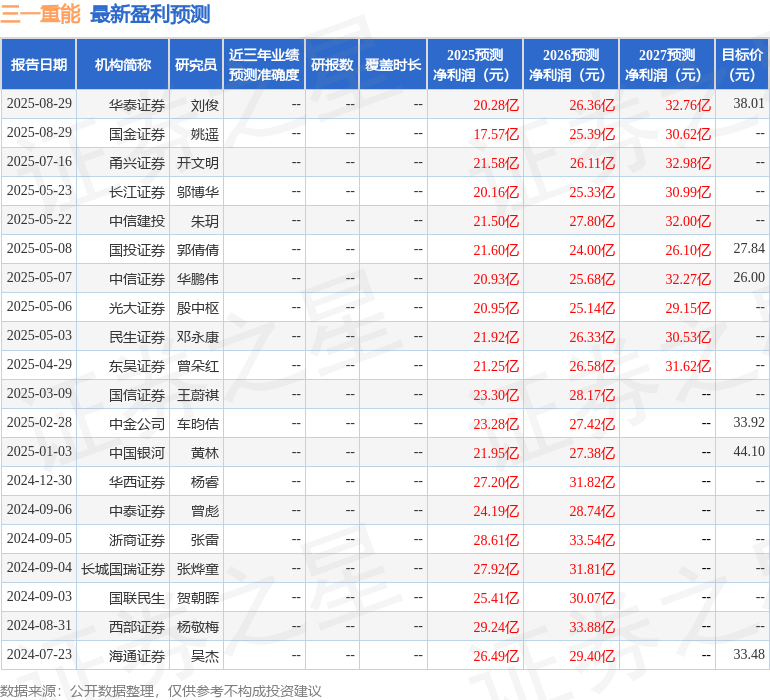
Task: Click the 2025-07-16 report date
Action: (39, 162)
